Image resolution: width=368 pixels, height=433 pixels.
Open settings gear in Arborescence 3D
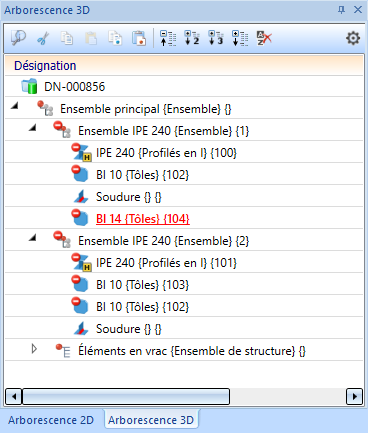353,38
